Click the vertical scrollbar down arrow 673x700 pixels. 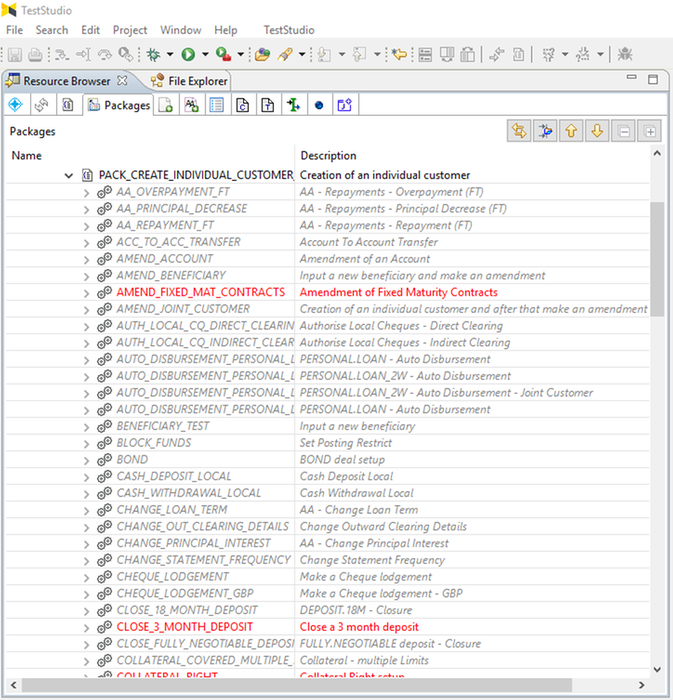(x=657, y=669)
